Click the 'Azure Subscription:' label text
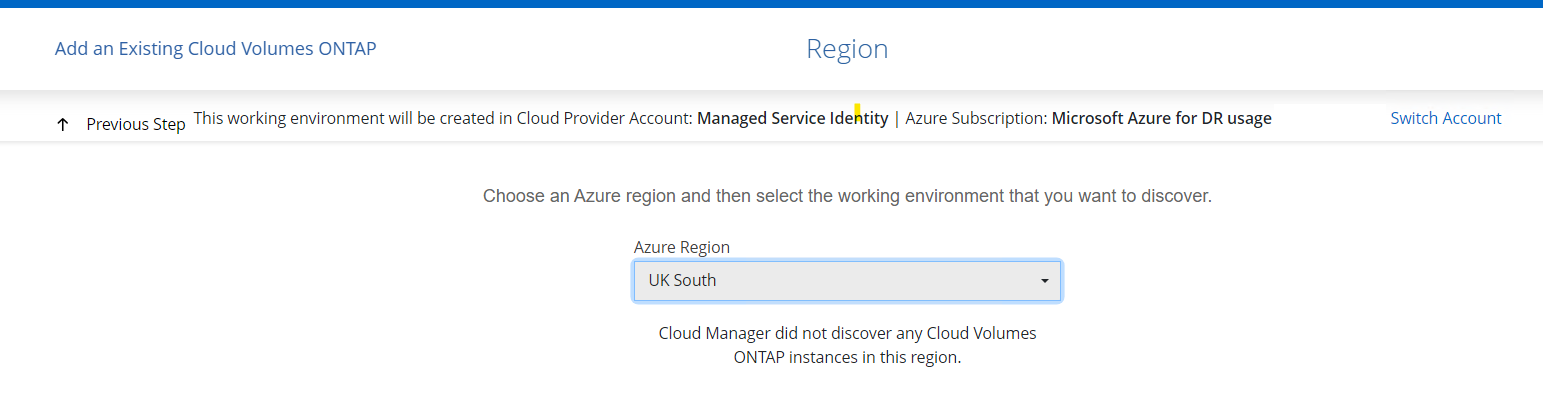 [x=976, y=118]
